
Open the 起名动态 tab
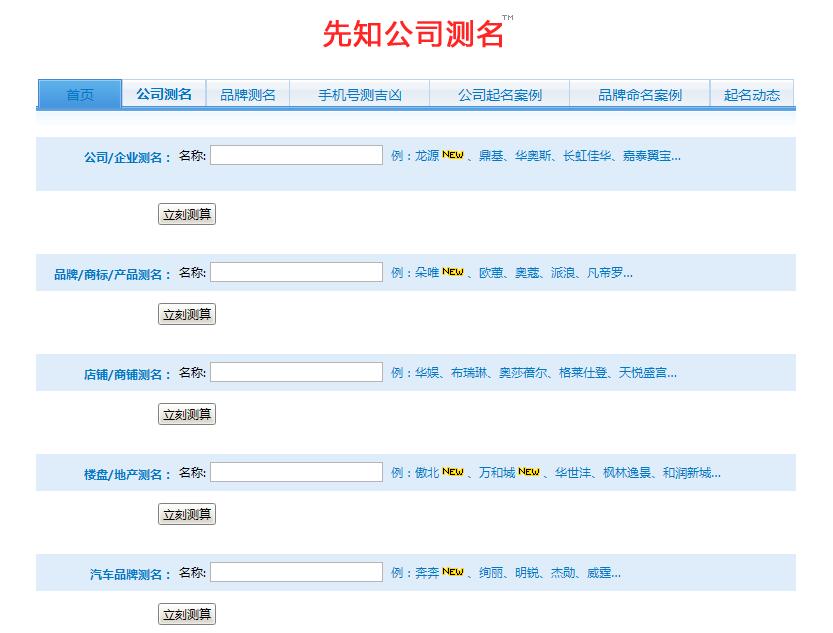pyautogui.click(x=752, y=95)
